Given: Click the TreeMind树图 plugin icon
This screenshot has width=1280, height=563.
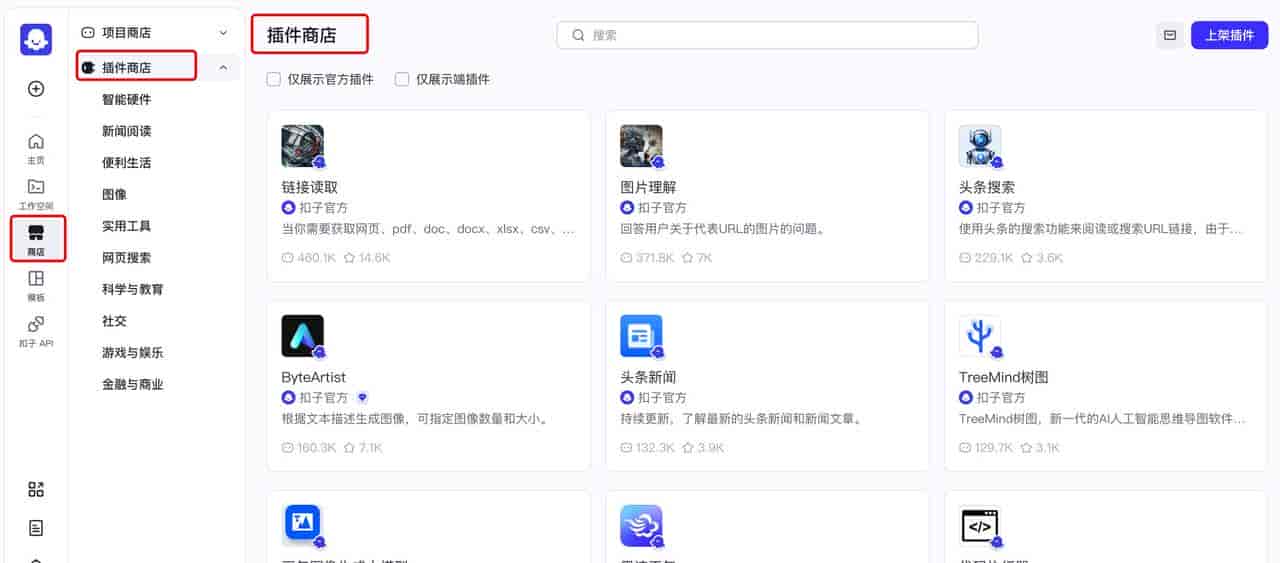Looking at the screenshot, I should pos(980,336).
